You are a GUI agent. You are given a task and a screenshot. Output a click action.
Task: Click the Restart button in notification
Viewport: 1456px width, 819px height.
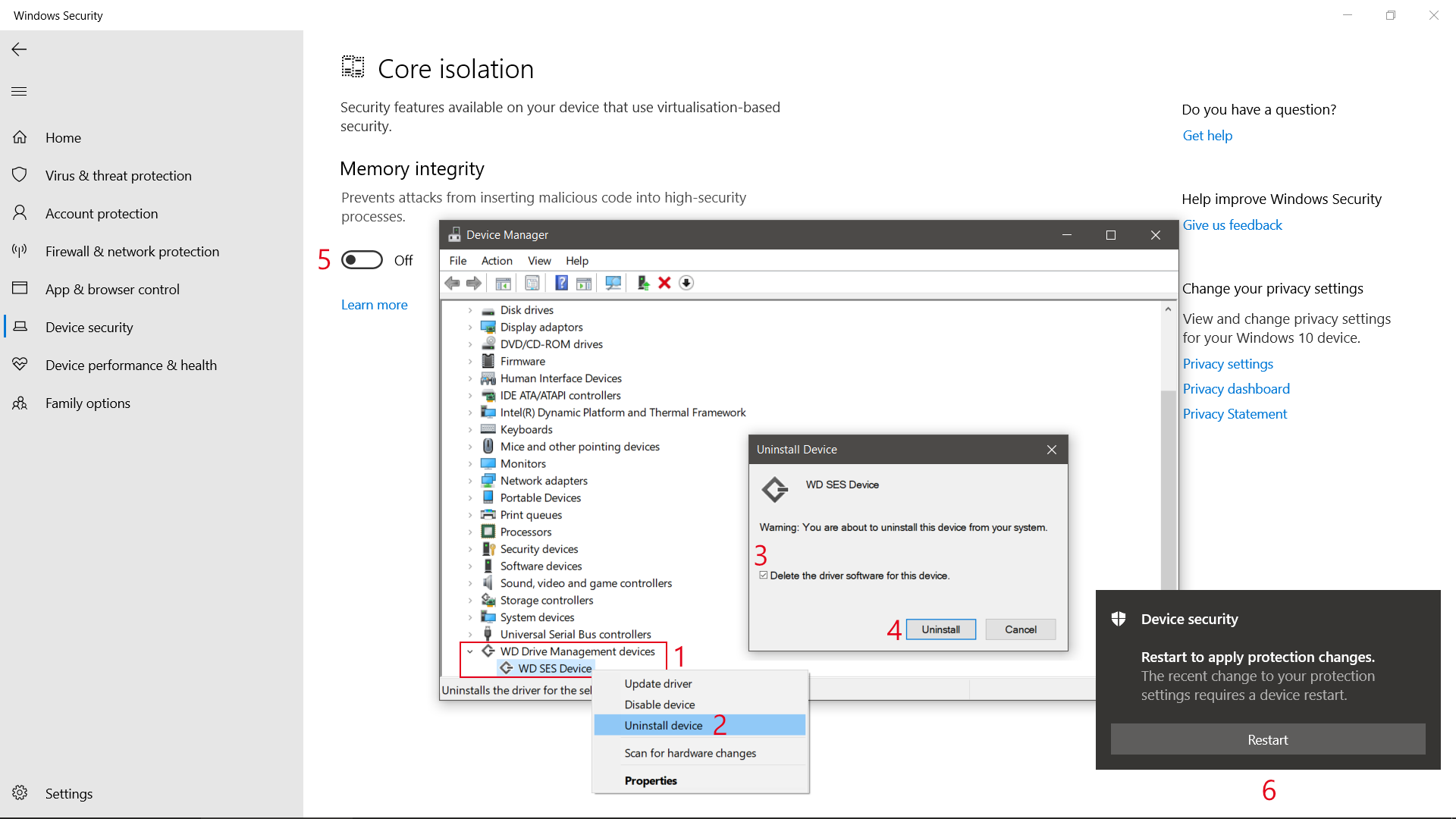click(x=1267, y=739)
